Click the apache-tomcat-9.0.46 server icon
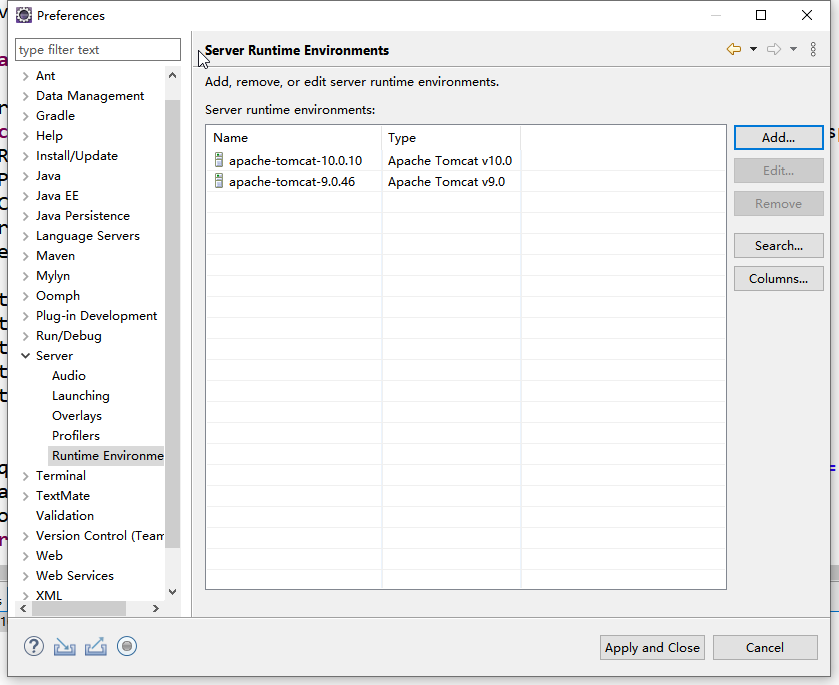This screenshot has width=839, height=685. (218, 181)
